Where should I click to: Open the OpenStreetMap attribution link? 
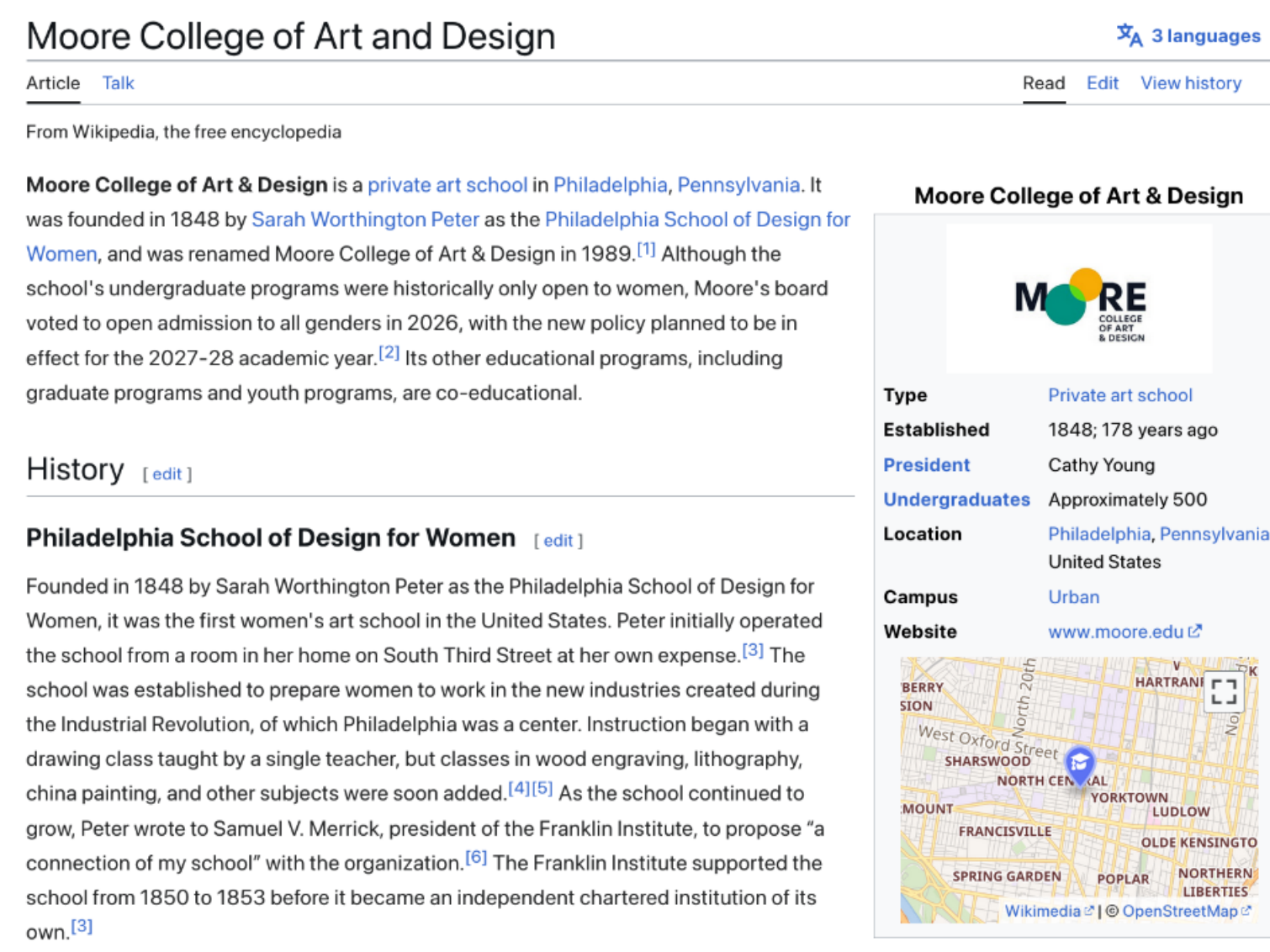1179,911
